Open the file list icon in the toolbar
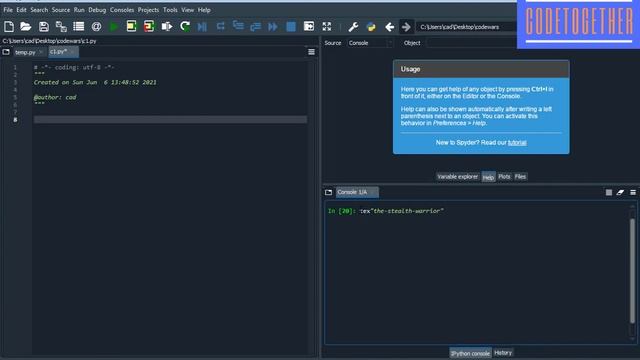Viewport: 640px width, 360px height. 78,27
